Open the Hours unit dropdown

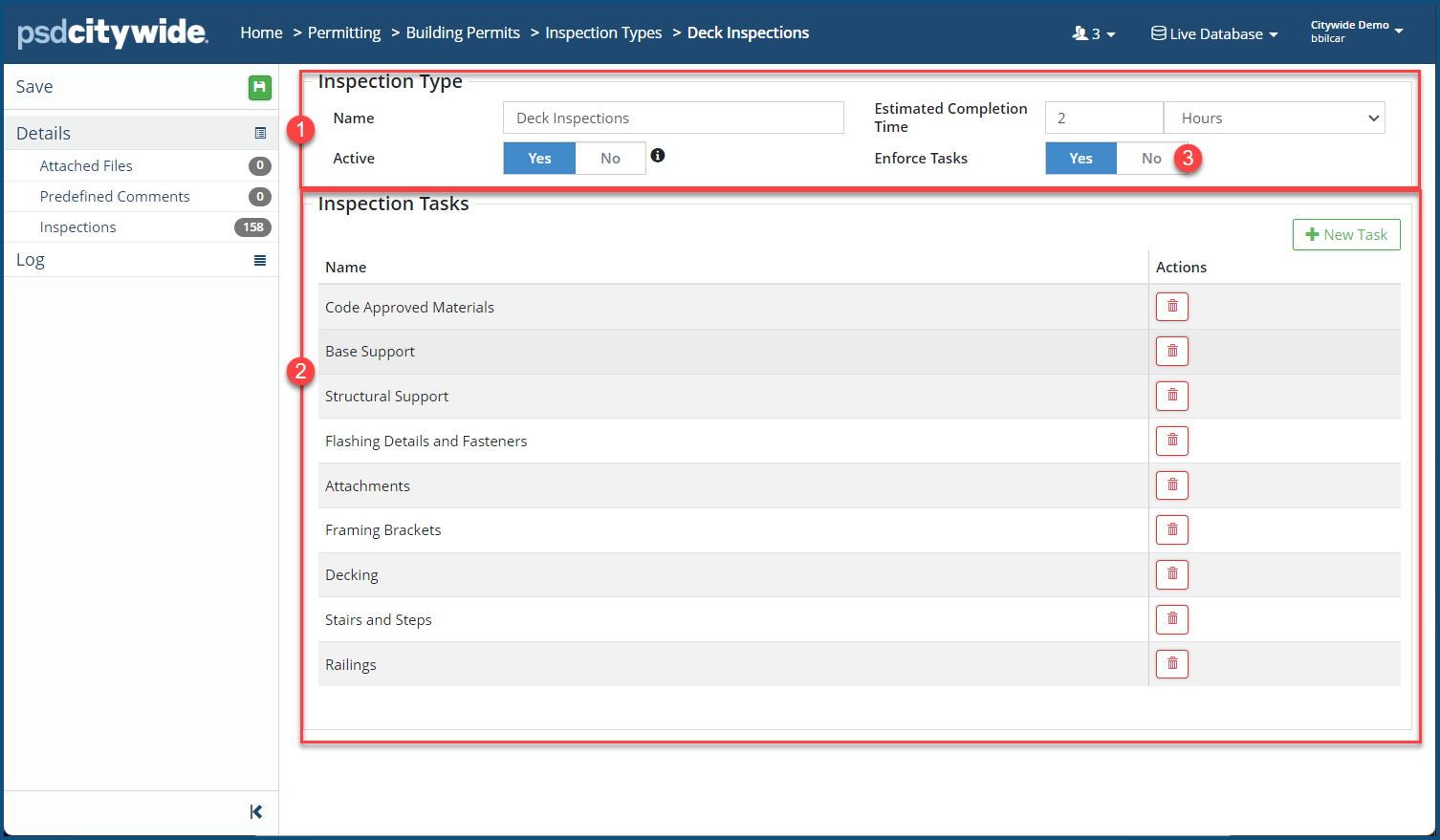pos(1274,118)
